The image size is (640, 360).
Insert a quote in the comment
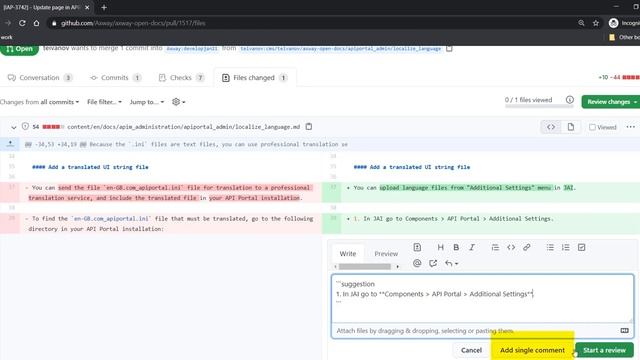(495, 247)
